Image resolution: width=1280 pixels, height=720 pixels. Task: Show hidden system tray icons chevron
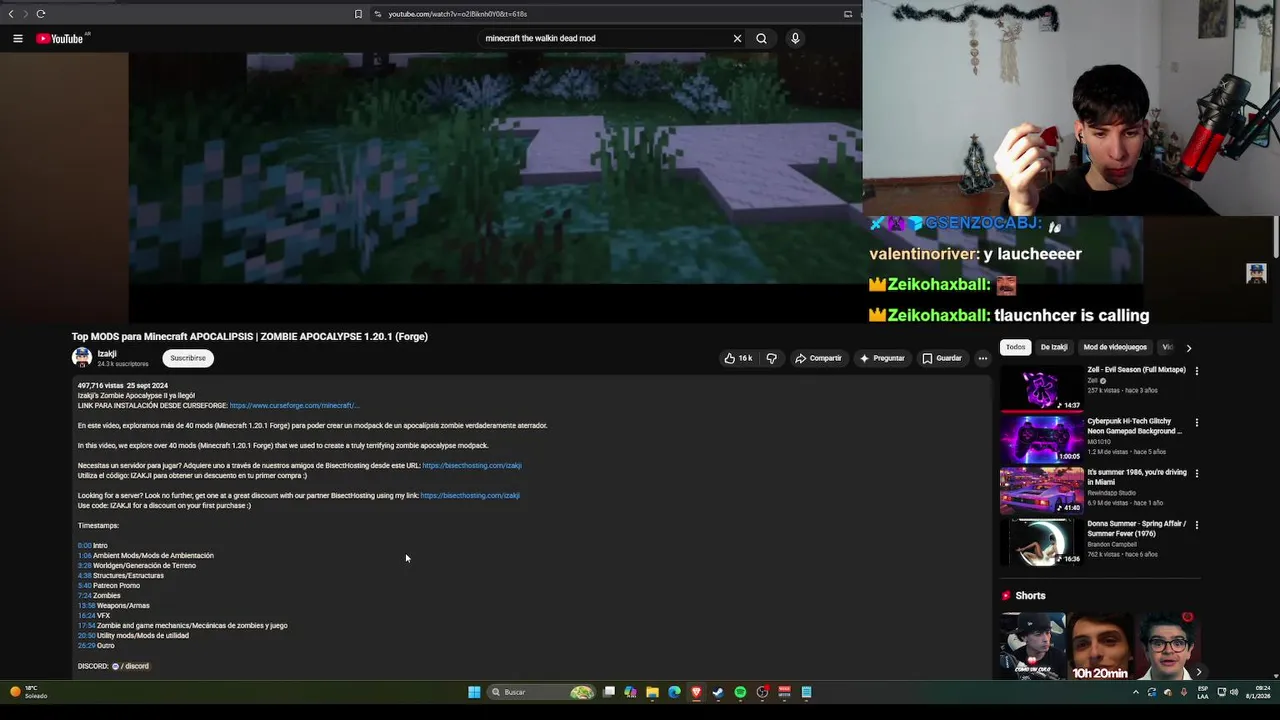click(x=1136, y=692)
